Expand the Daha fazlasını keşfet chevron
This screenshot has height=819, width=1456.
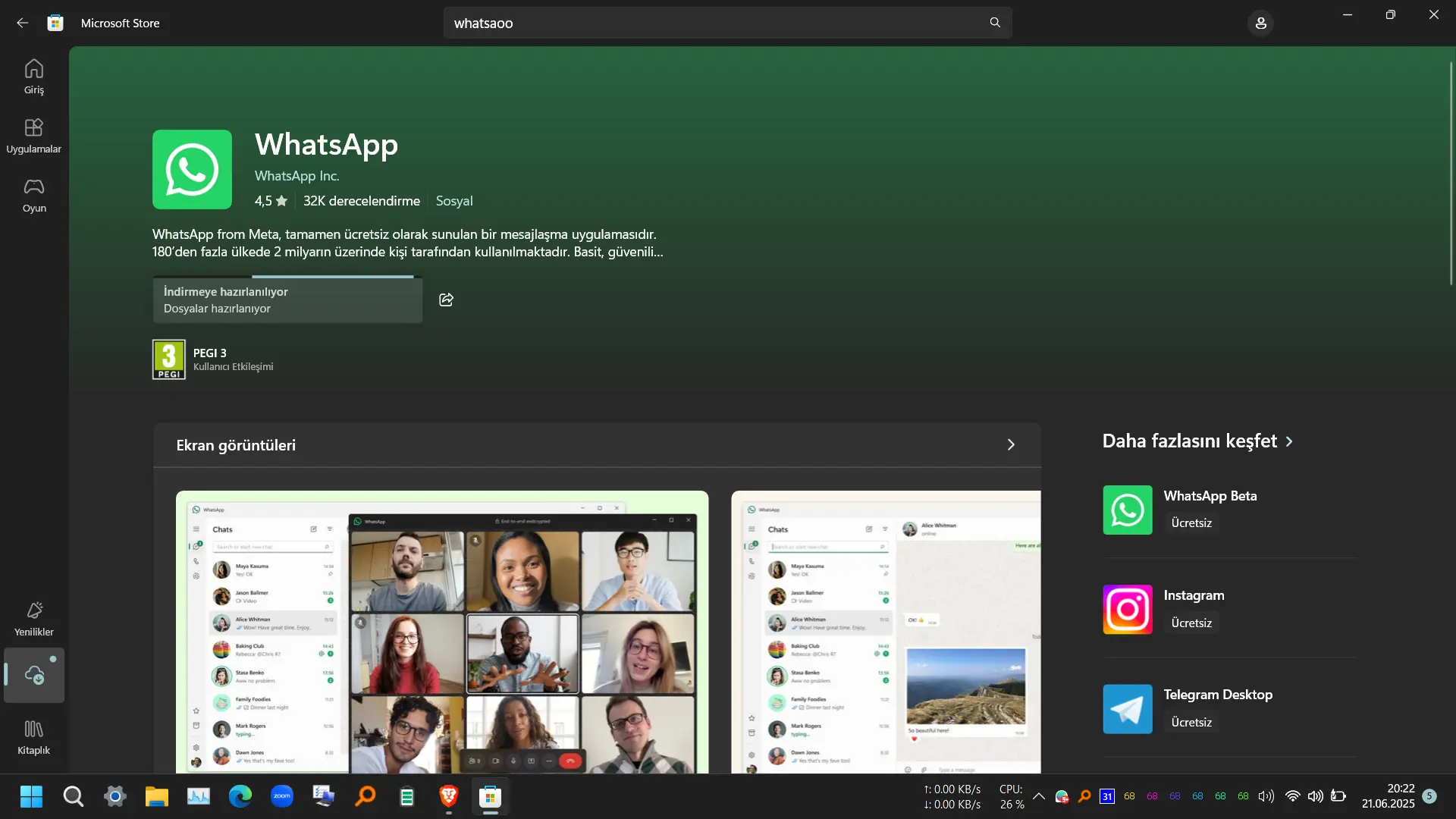point(1289,441)
